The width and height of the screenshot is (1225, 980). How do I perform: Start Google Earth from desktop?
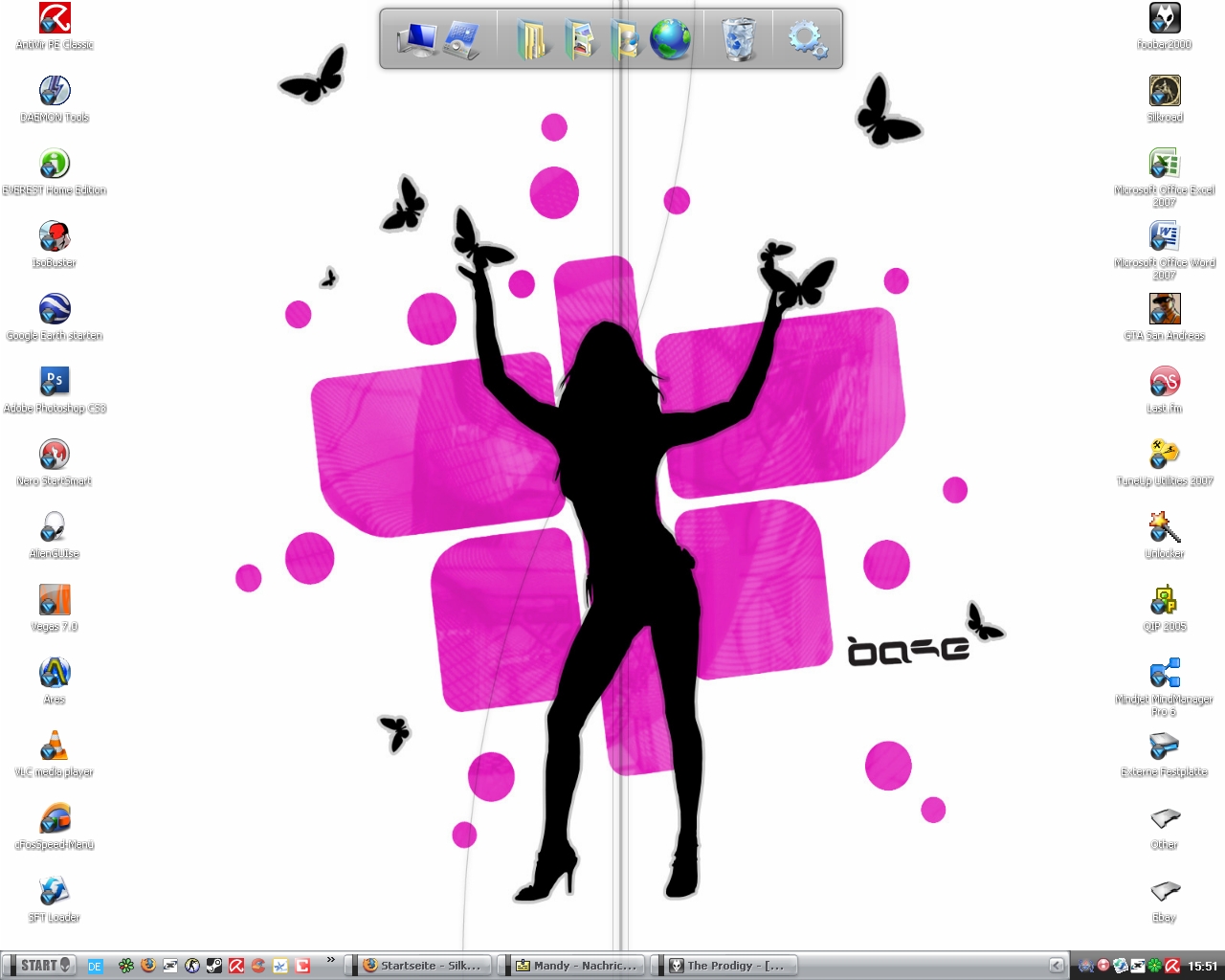click(55, 310)
